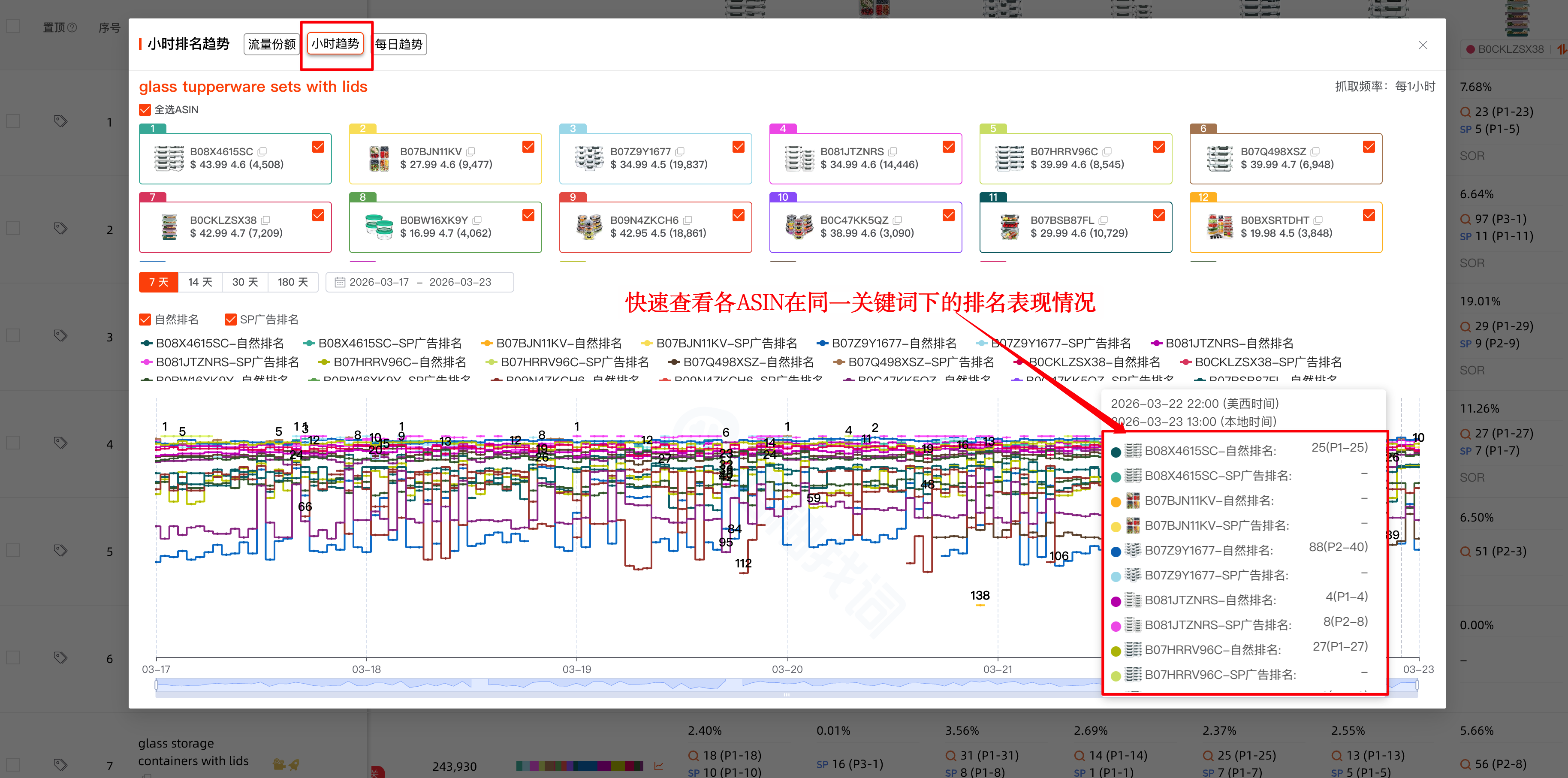Open trend chart icon in row 7
Screen dimensions: 1568x778
(x=659, y=766)
